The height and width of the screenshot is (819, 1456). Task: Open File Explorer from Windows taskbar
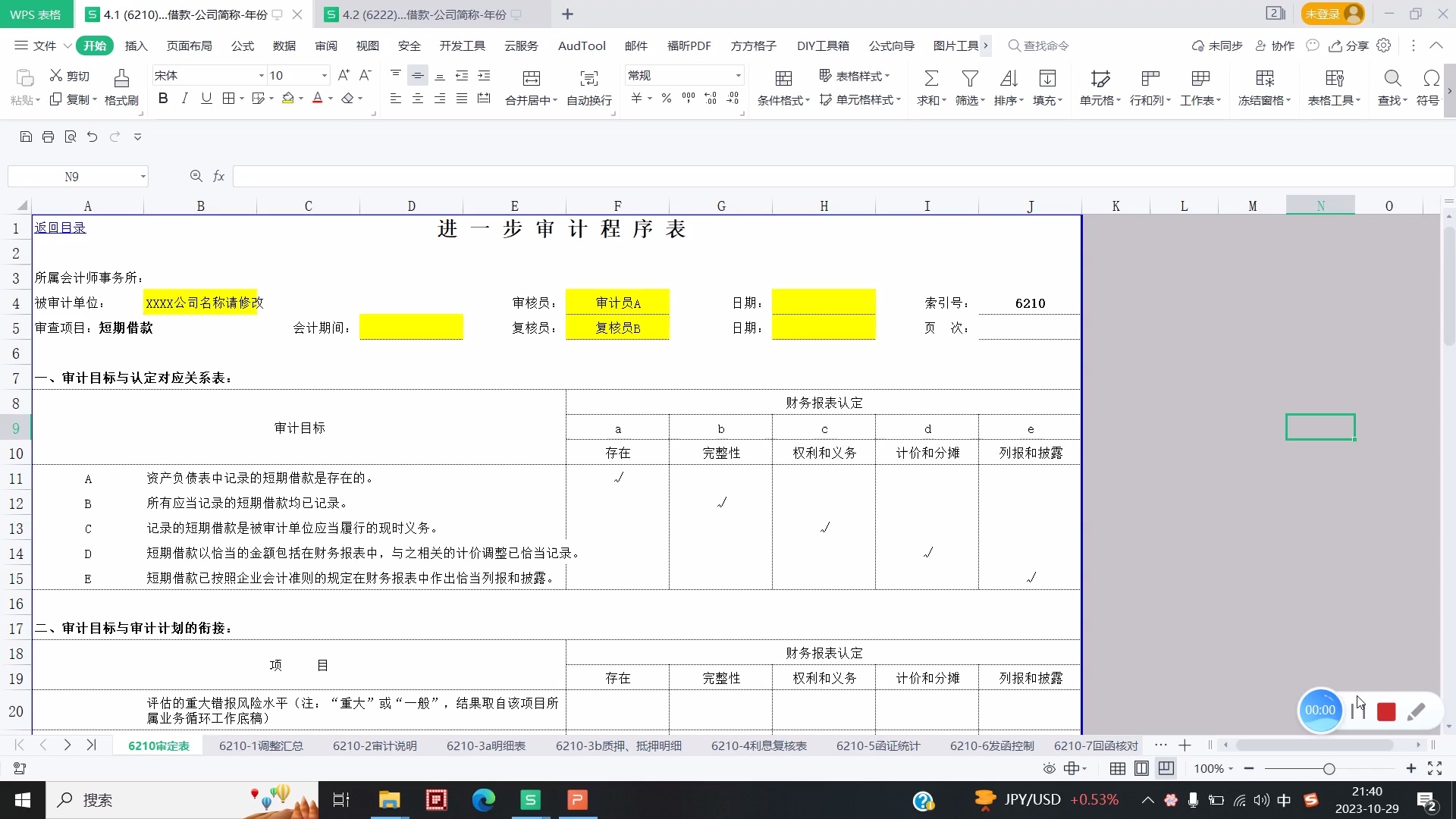click(390, 800)
